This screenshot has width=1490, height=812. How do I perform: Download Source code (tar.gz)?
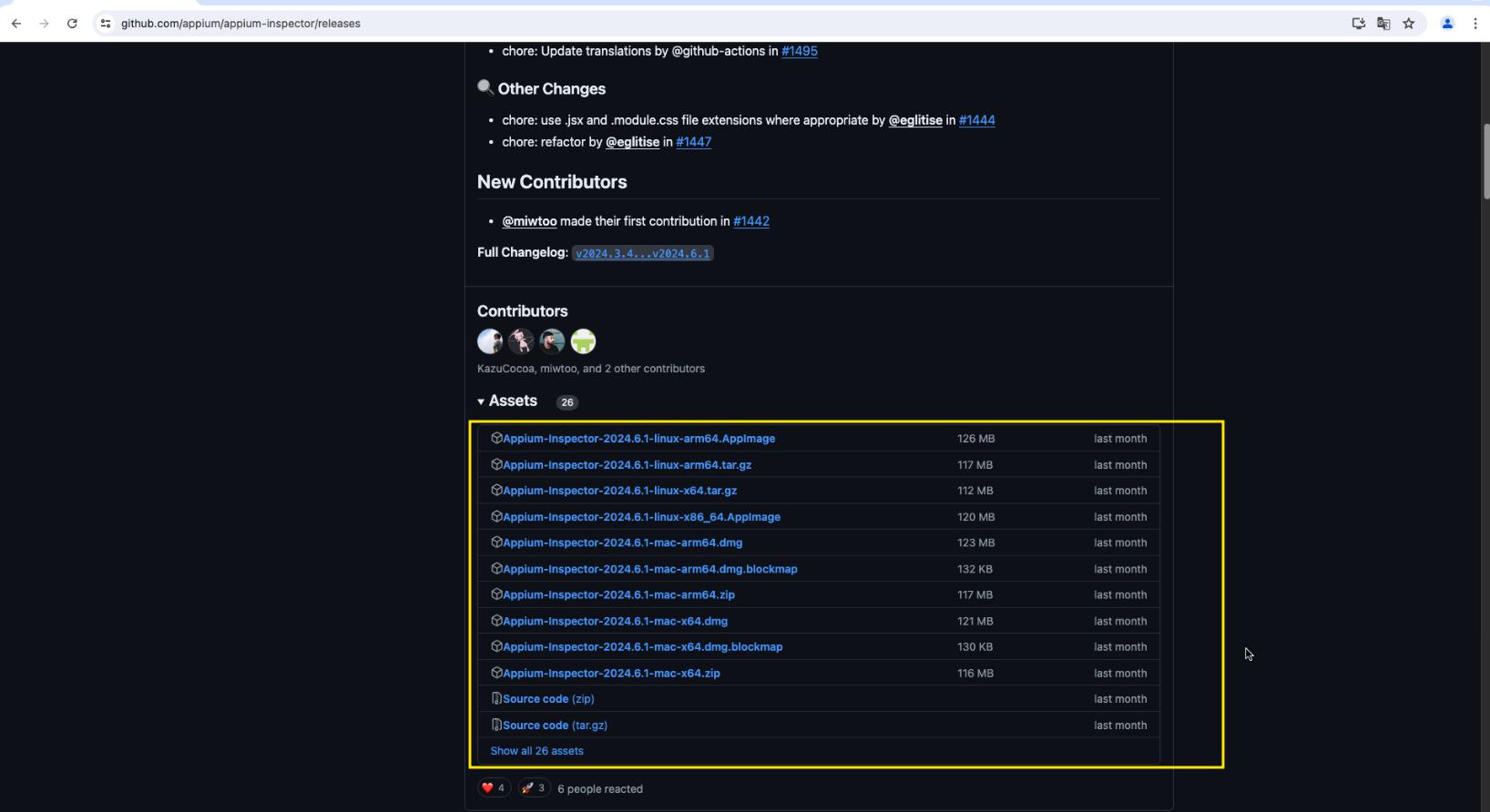click(555, 726)
